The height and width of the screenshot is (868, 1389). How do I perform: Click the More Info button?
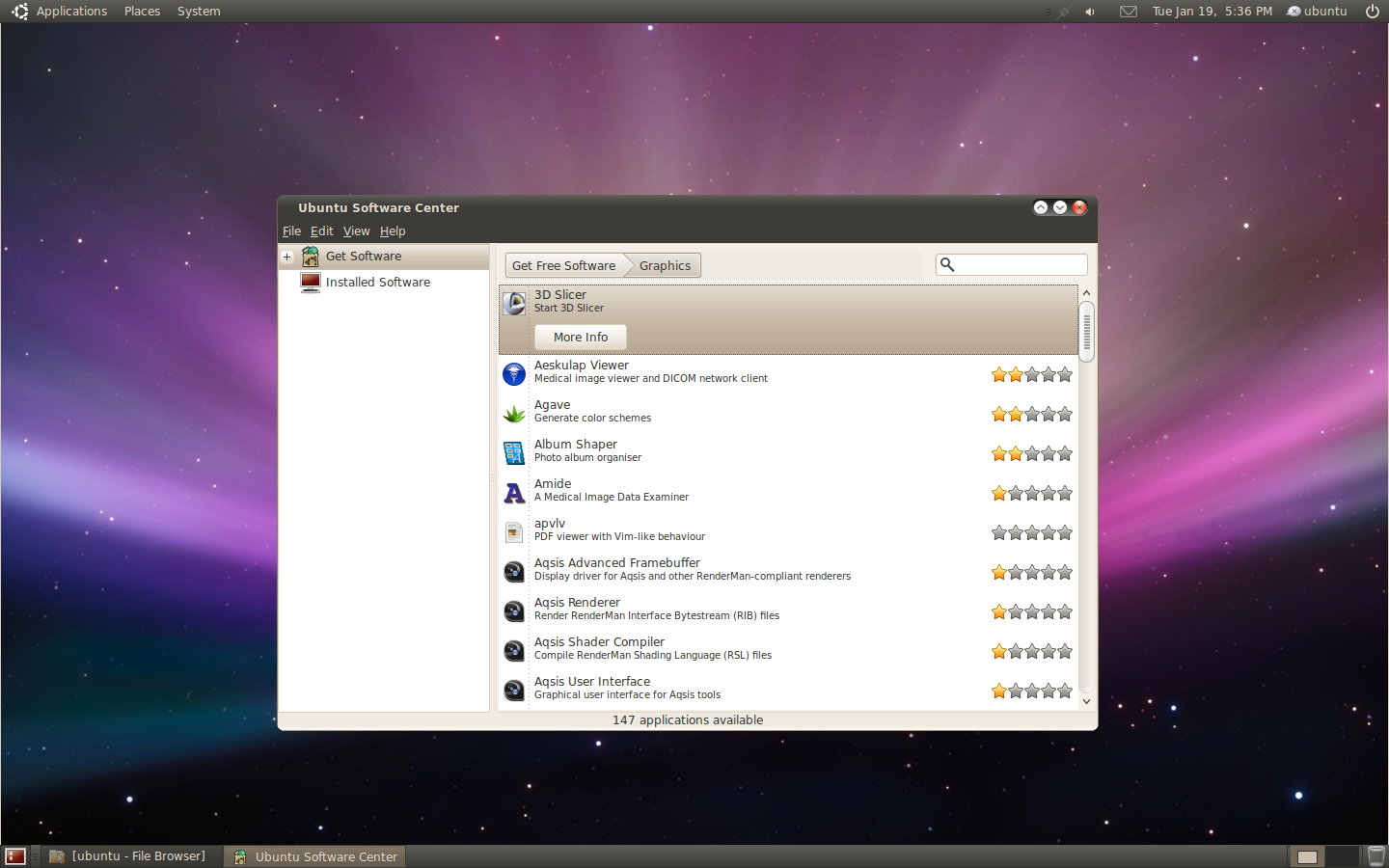coord(581,338)
